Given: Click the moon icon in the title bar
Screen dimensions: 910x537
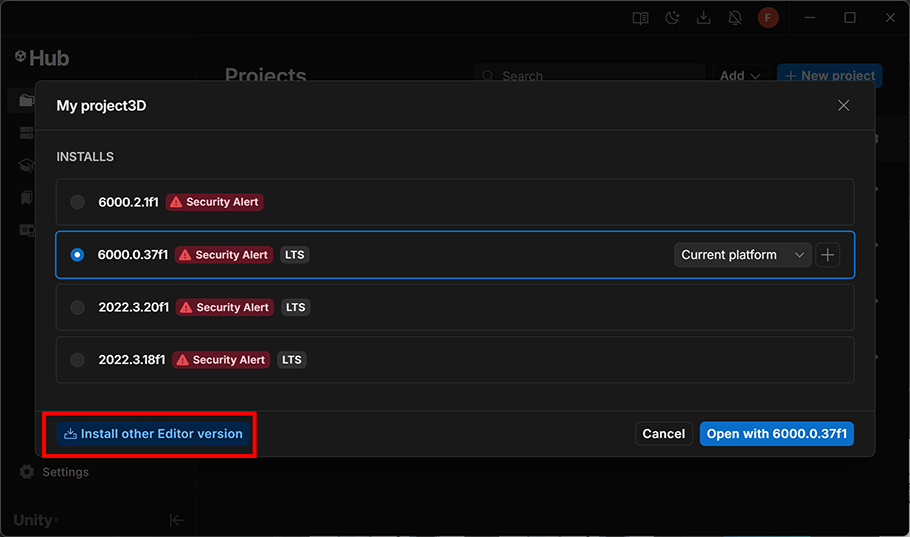Looking at the screenshot, I should (672, 18).
